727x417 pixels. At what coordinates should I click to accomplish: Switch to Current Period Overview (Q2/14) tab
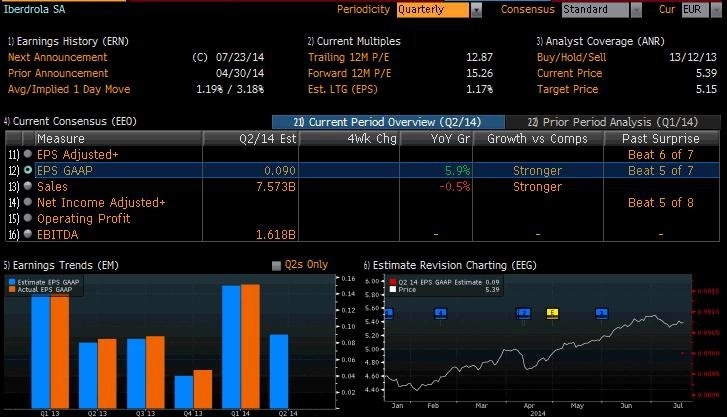click(x=389, y=122)
